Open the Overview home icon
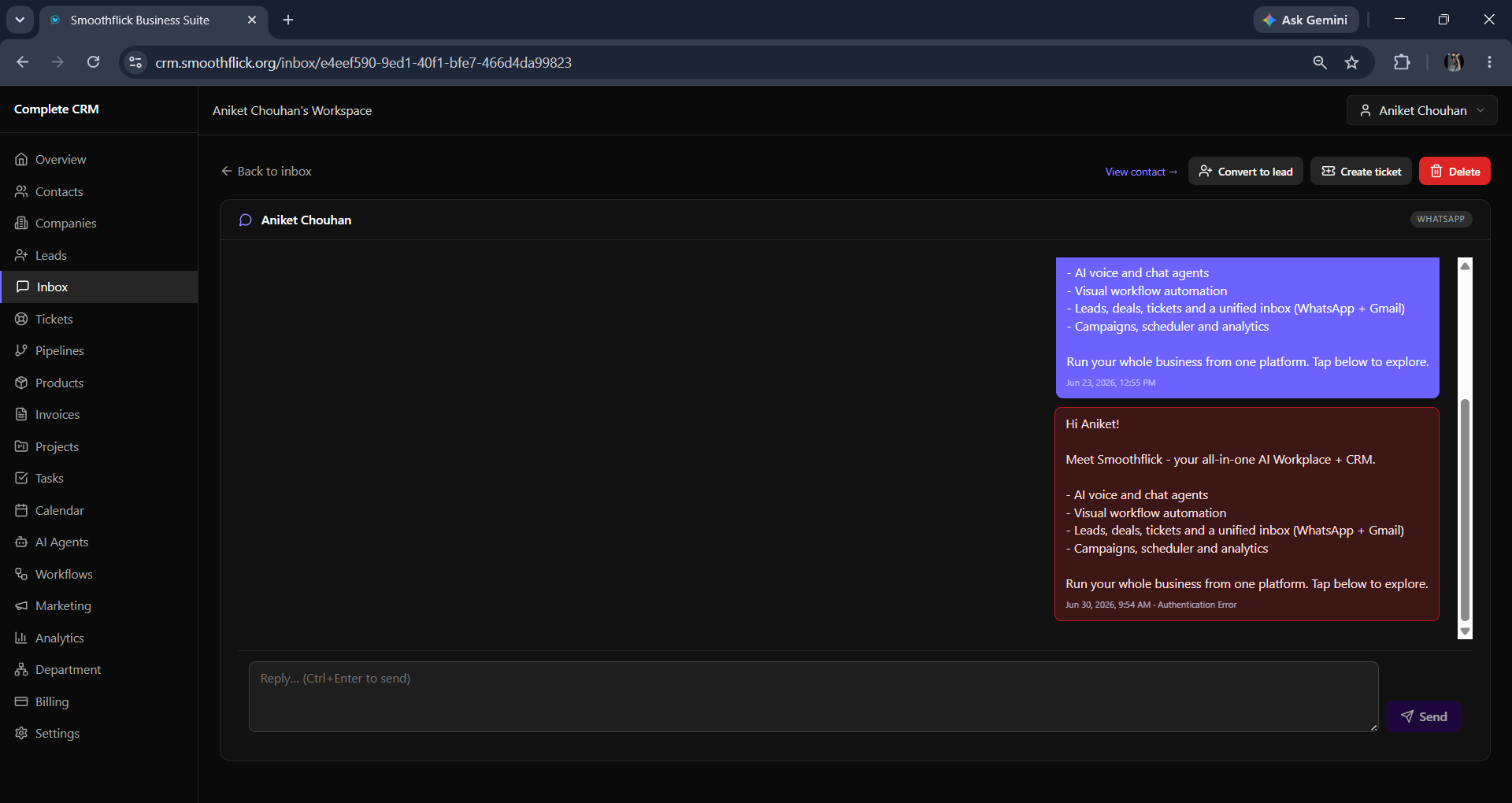 click(x=21, y=159)
